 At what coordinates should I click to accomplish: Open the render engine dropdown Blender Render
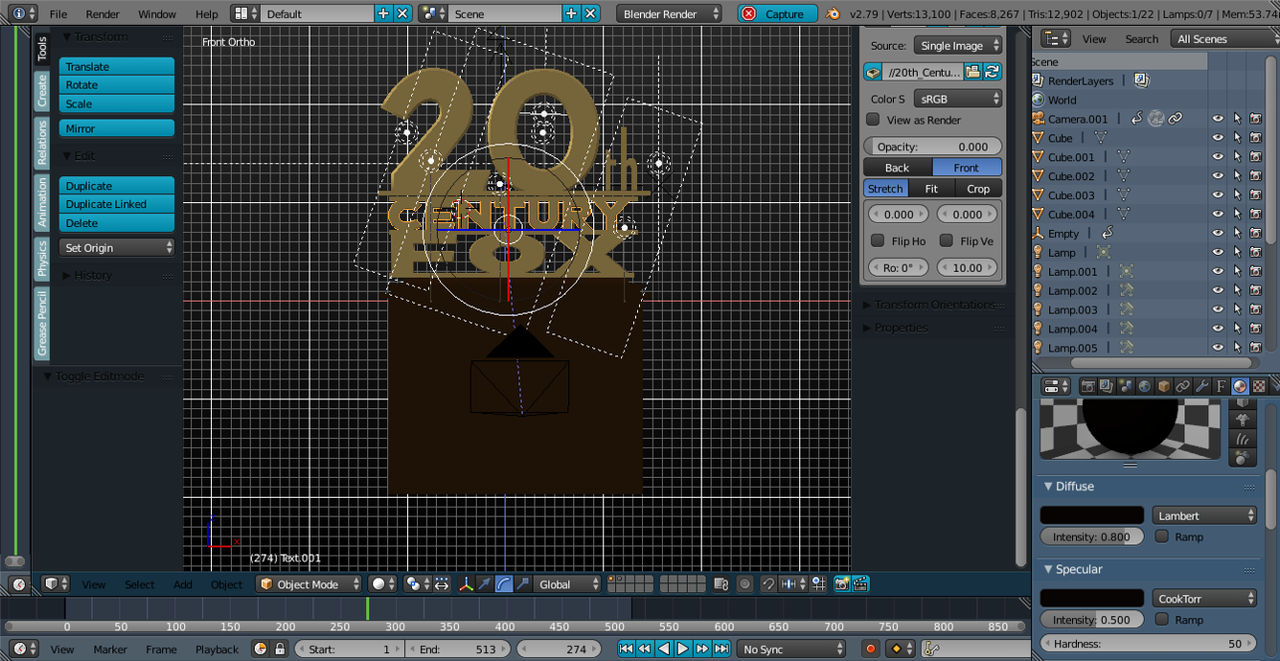pyautogui.click(x=669, y=14)
